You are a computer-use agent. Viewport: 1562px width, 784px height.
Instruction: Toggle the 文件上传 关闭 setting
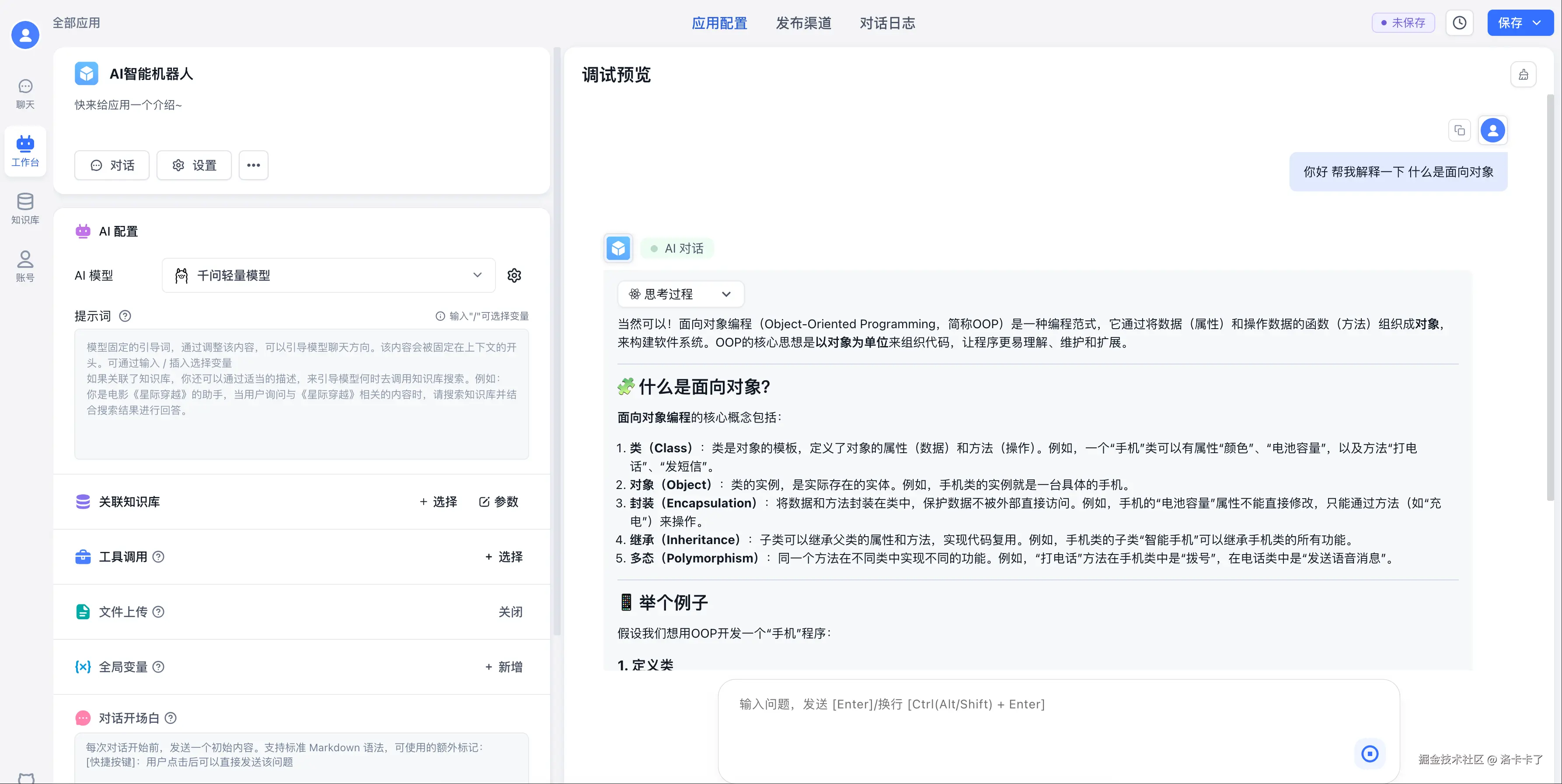coord(510,612)
